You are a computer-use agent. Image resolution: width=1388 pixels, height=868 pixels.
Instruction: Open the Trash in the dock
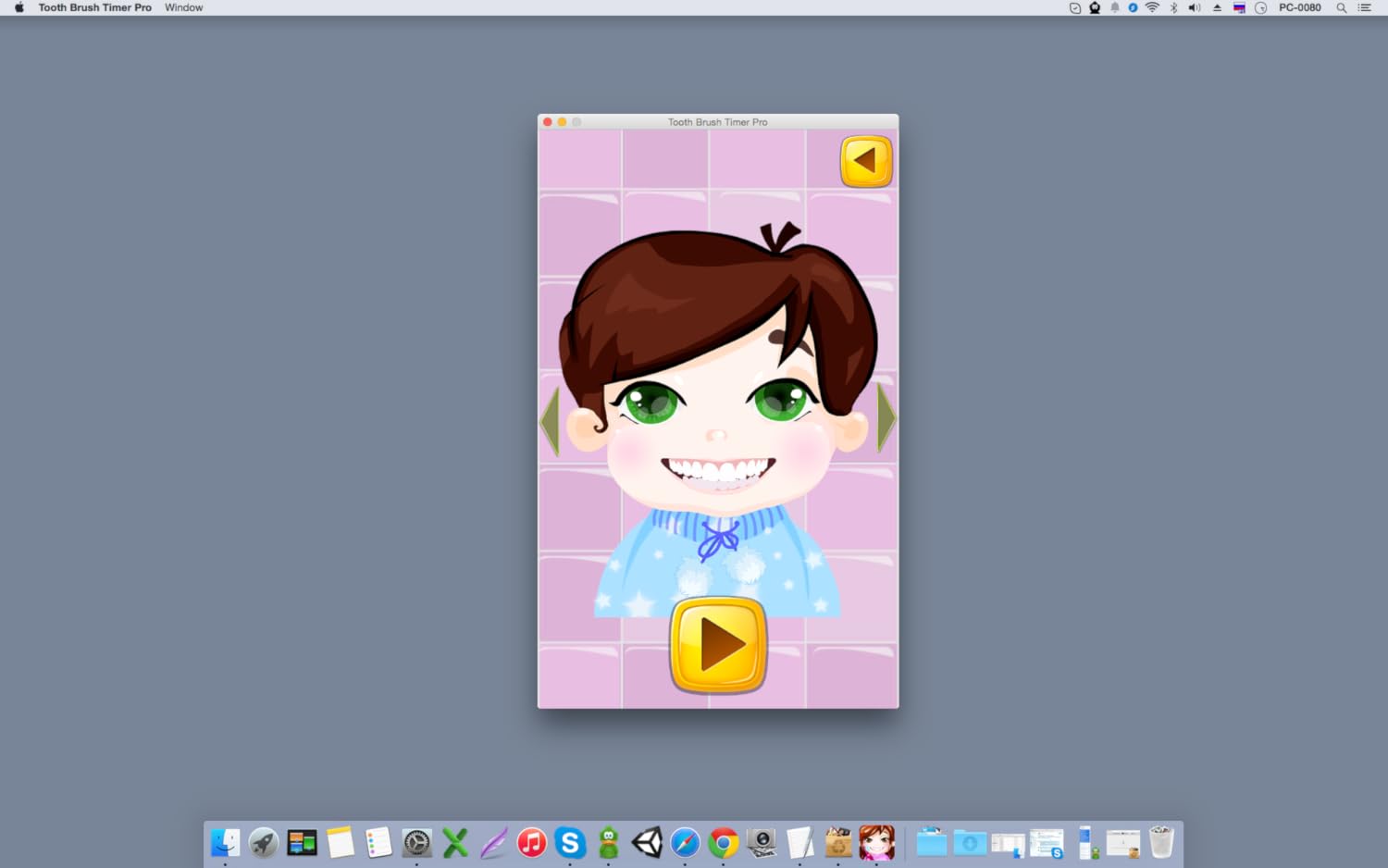coord(1161,843)
